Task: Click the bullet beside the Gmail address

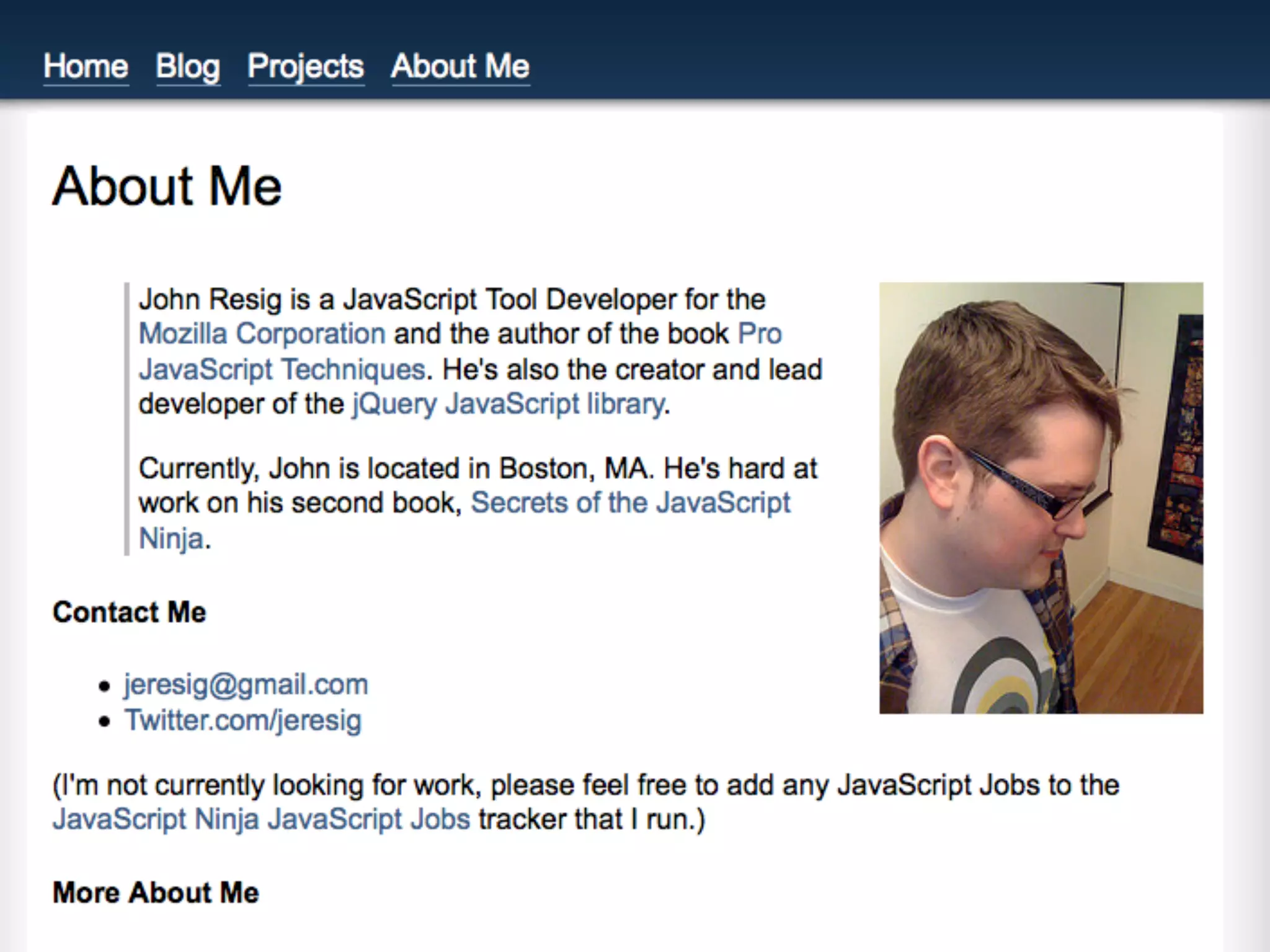Action: (104, 686)
